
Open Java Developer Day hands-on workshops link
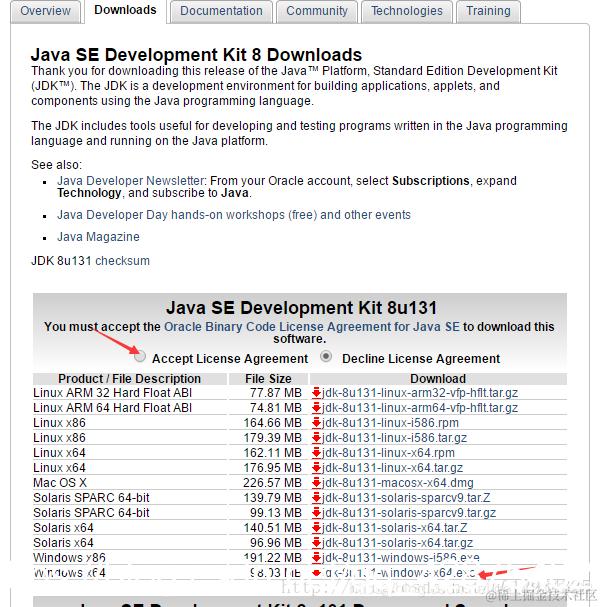[234, 215]
